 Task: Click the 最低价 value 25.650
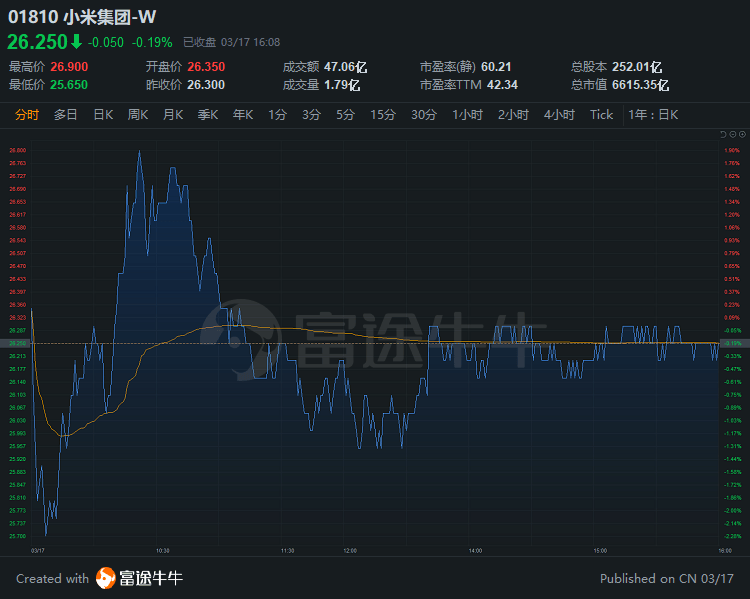[x=69, y=85]
